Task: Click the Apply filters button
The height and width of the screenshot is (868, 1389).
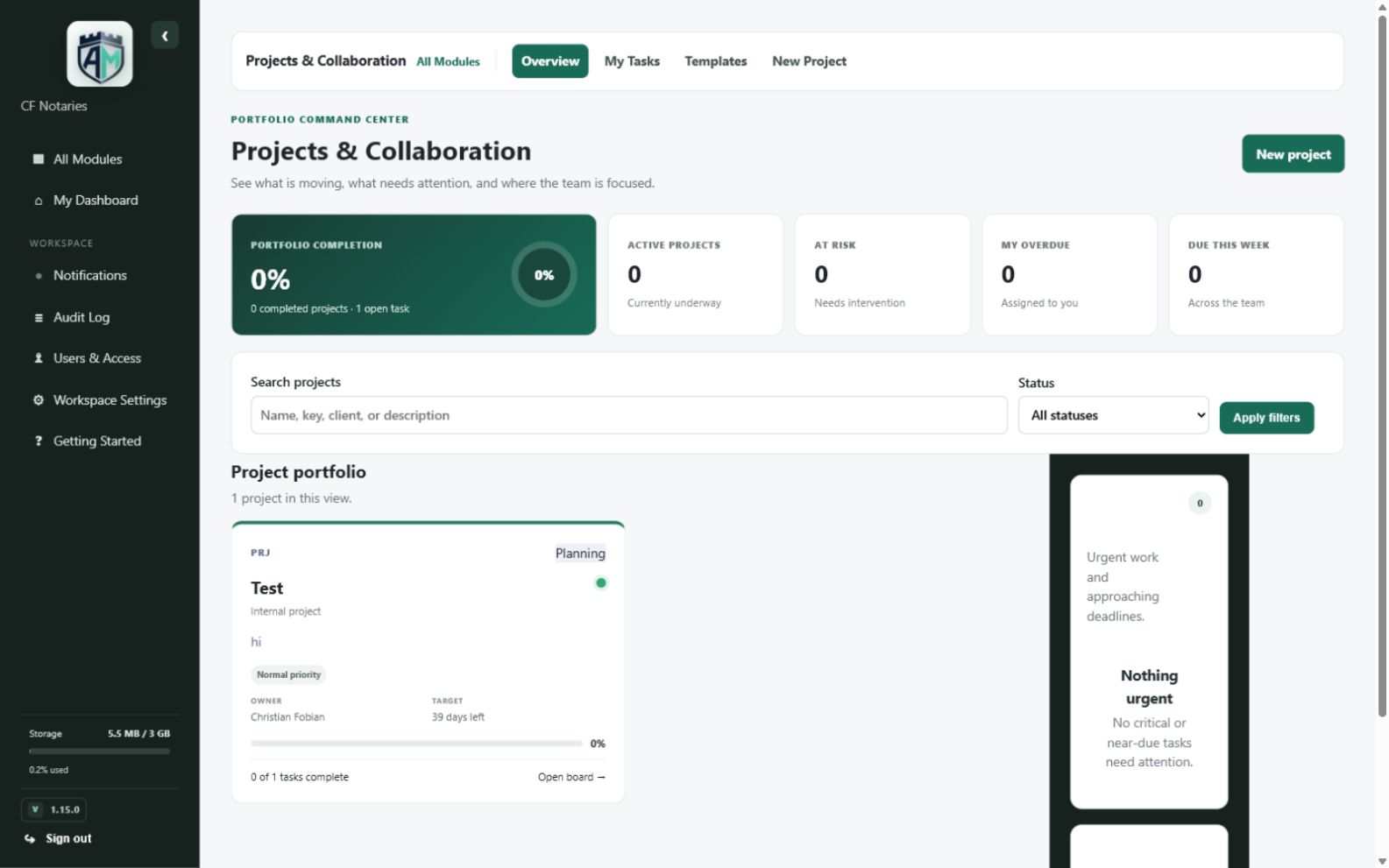Action: pos(1266,418)
